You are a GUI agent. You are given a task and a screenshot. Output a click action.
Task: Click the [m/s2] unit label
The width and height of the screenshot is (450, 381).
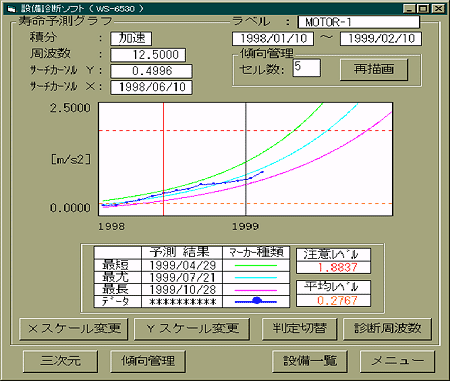71,159
